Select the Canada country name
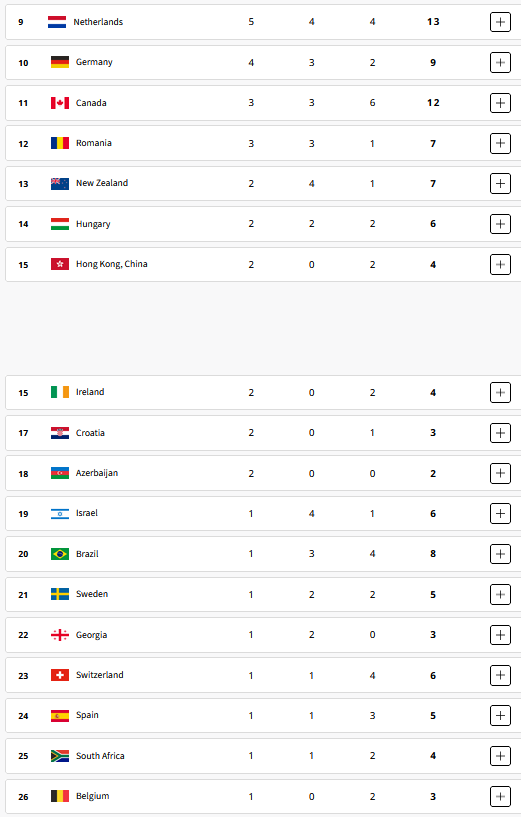 coord(91,103)
